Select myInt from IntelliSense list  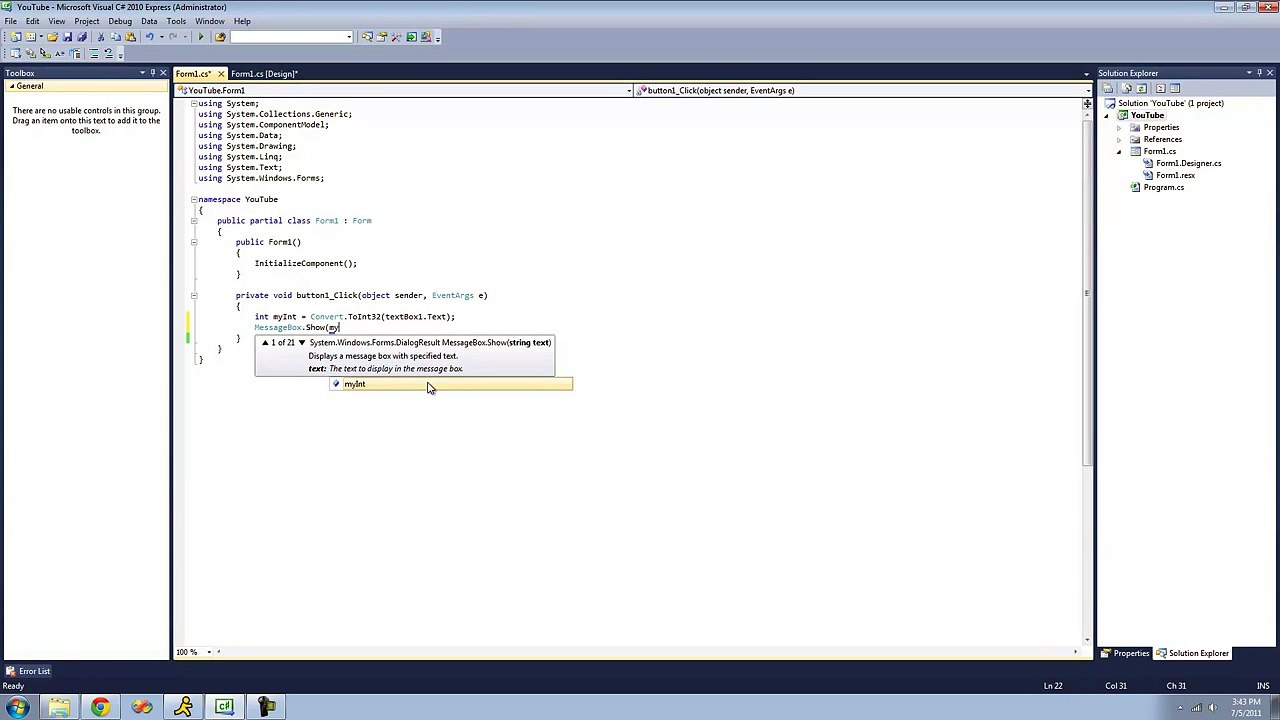(x=451, y=384)
